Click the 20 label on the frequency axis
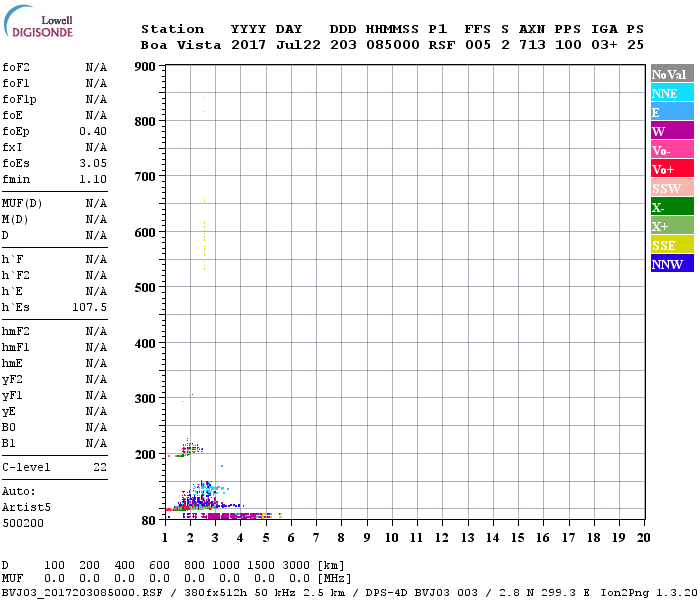 tap(643, 537)
